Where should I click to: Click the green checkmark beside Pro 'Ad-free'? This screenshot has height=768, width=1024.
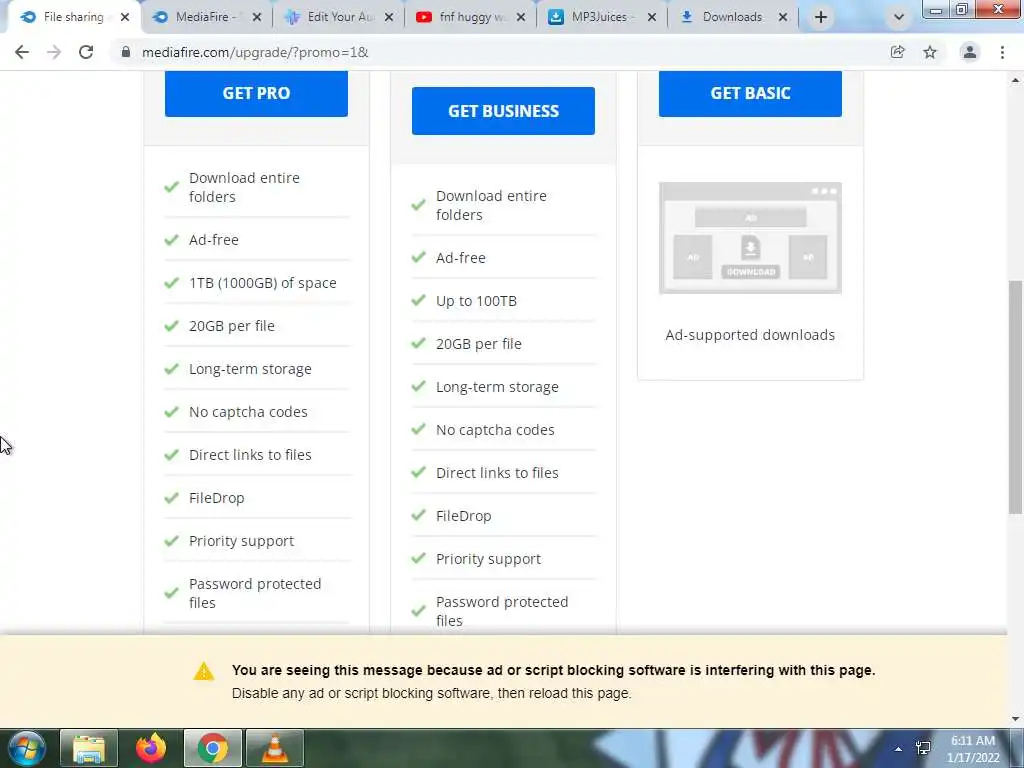pos(172,240)
